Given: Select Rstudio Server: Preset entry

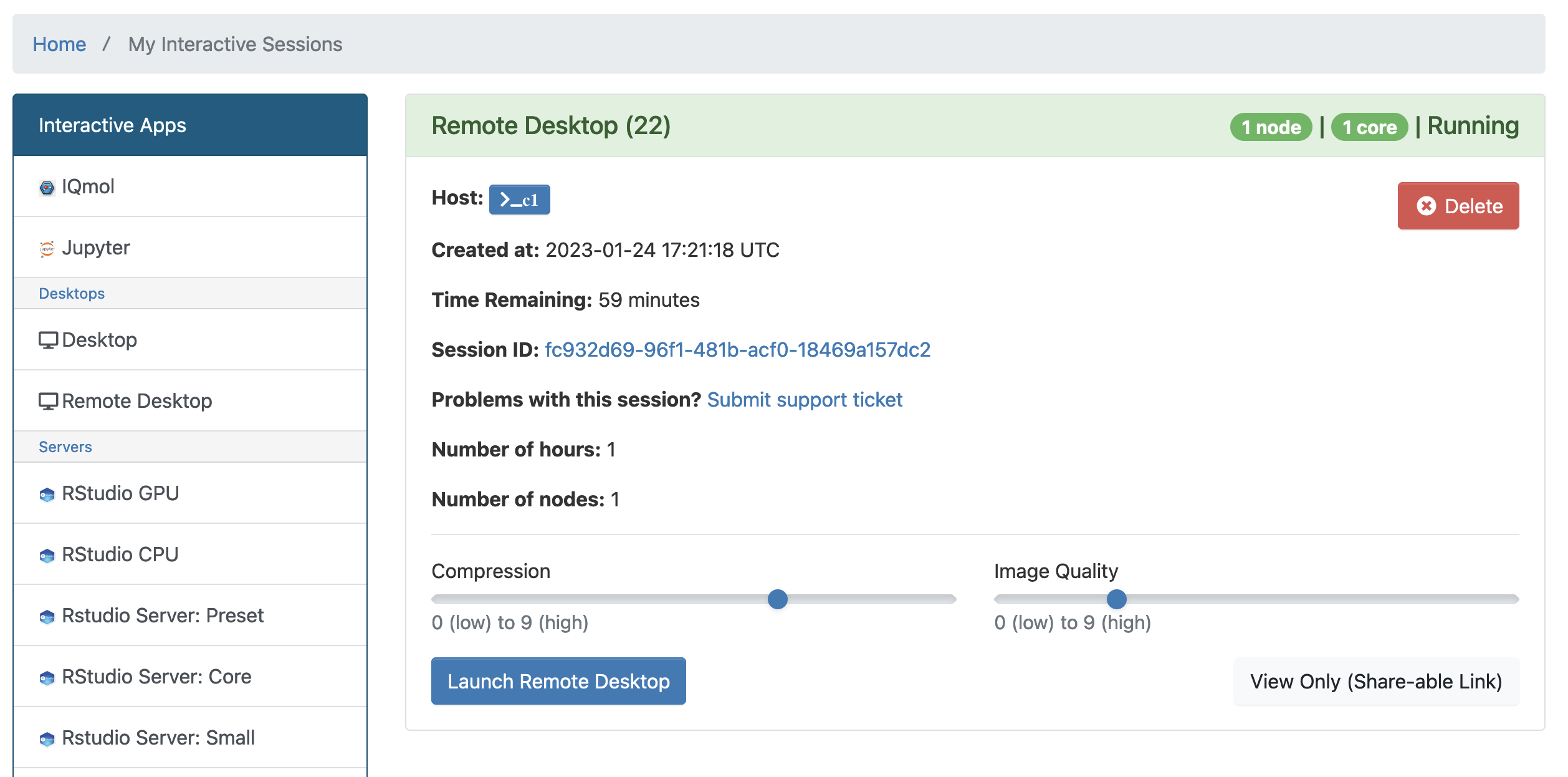Looking at the screenshot, I should pyautogui.click(x=163, y=615).
